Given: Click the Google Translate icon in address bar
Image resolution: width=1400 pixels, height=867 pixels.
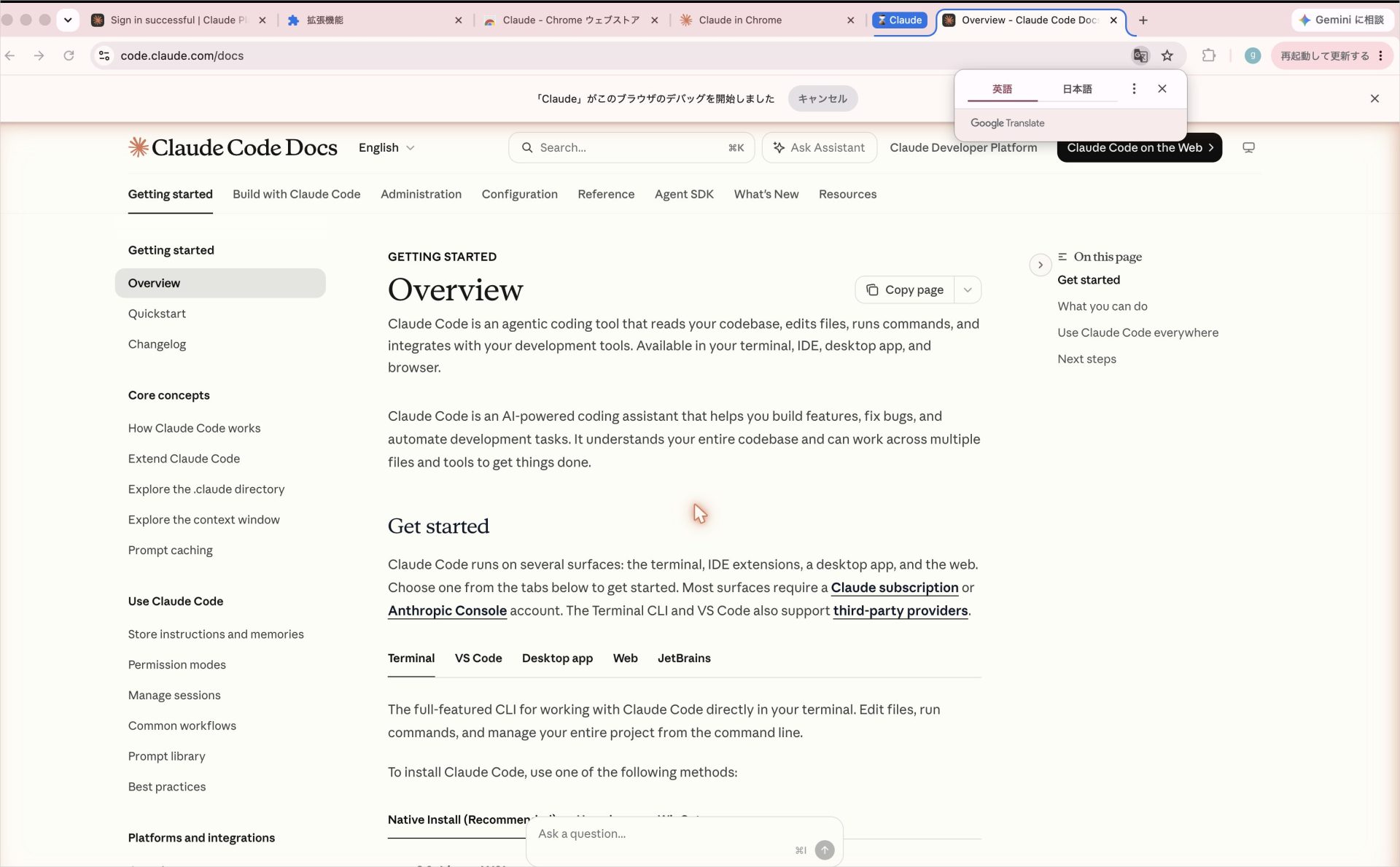Looking at the screenshot, I should click(1140, 55).
